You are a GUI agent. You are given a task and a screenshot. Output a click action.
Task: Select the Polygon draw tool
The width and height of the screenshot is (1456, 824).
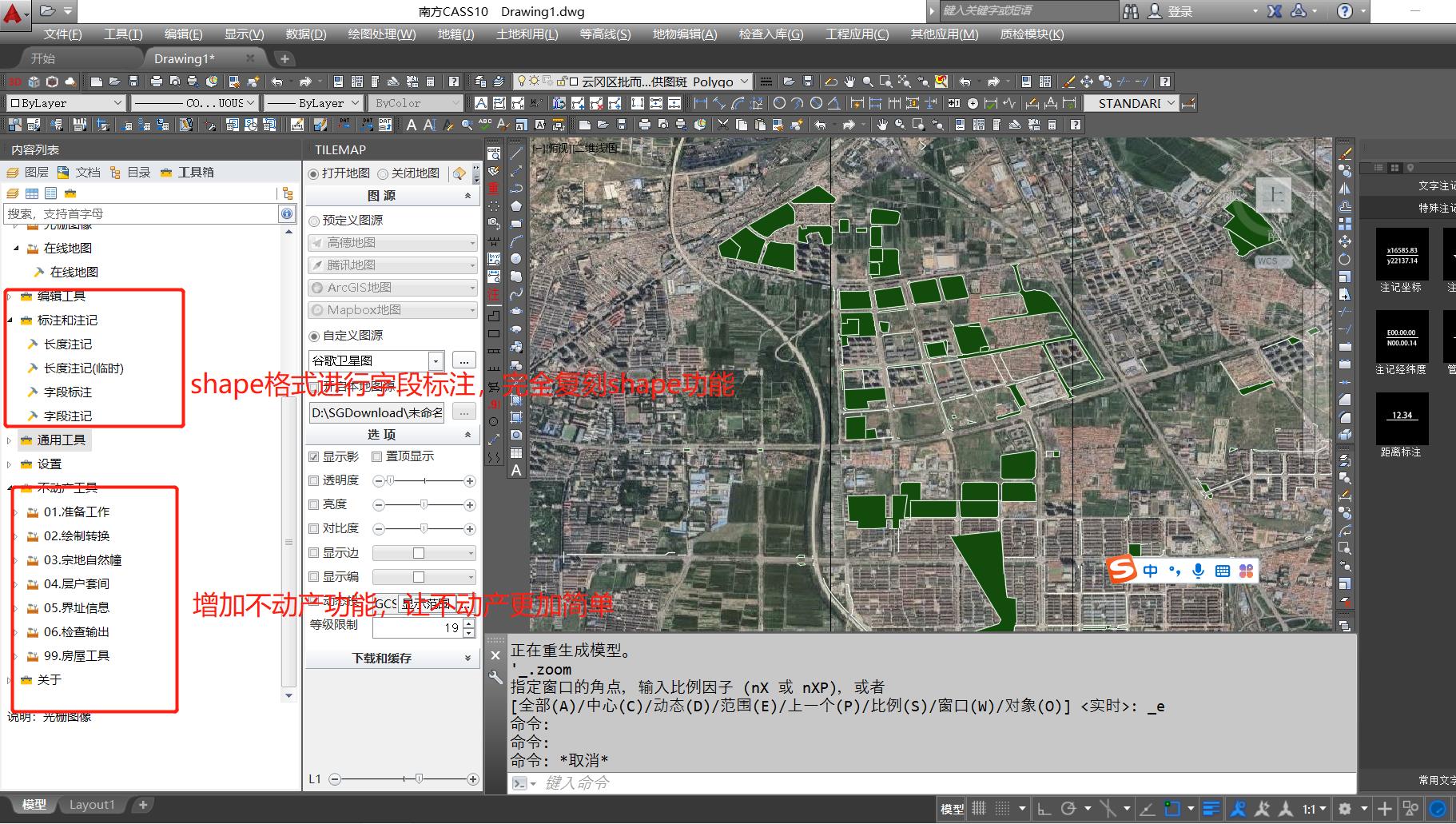[516, 206]
